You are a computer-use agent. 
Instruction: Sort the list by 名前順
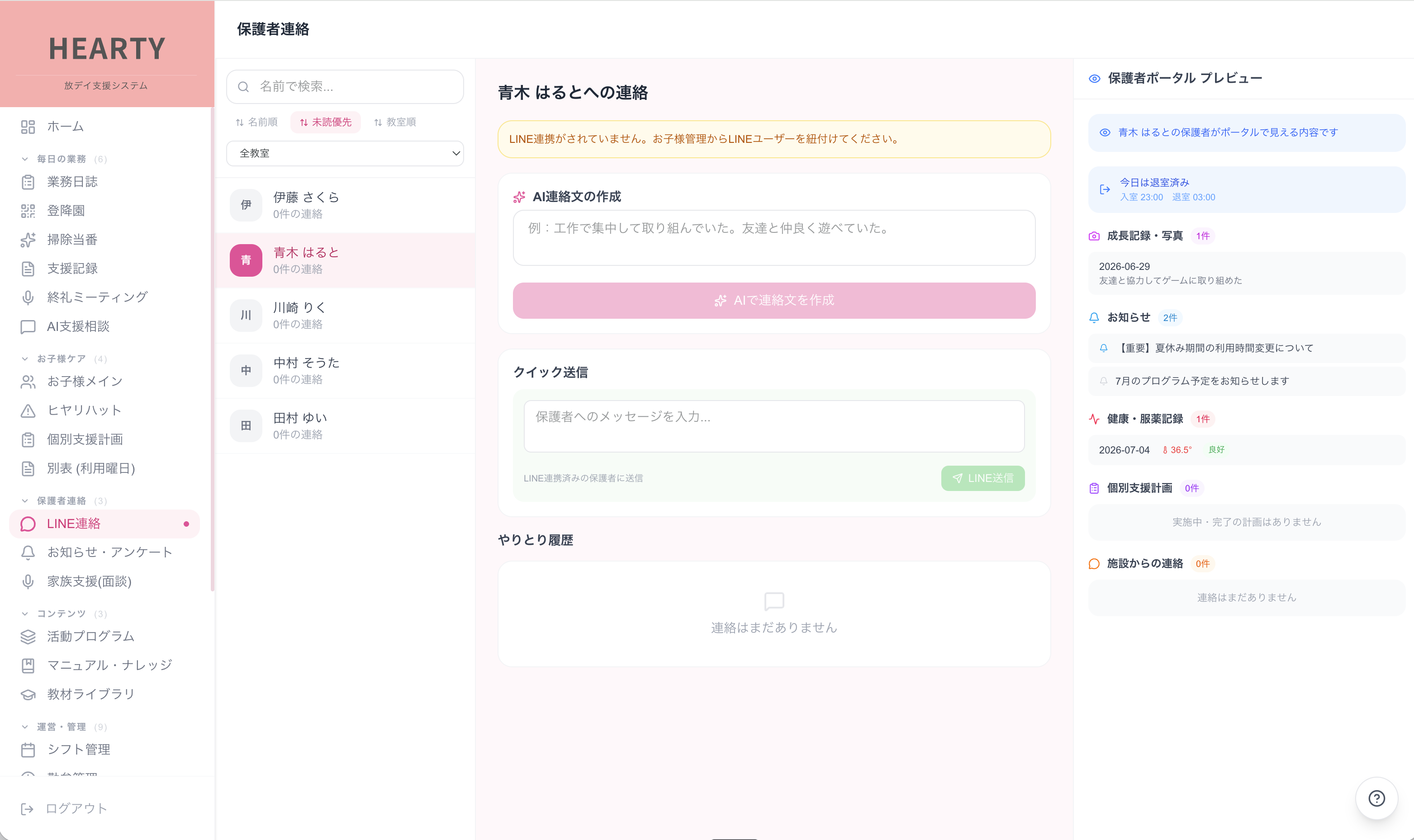point(256,122)
